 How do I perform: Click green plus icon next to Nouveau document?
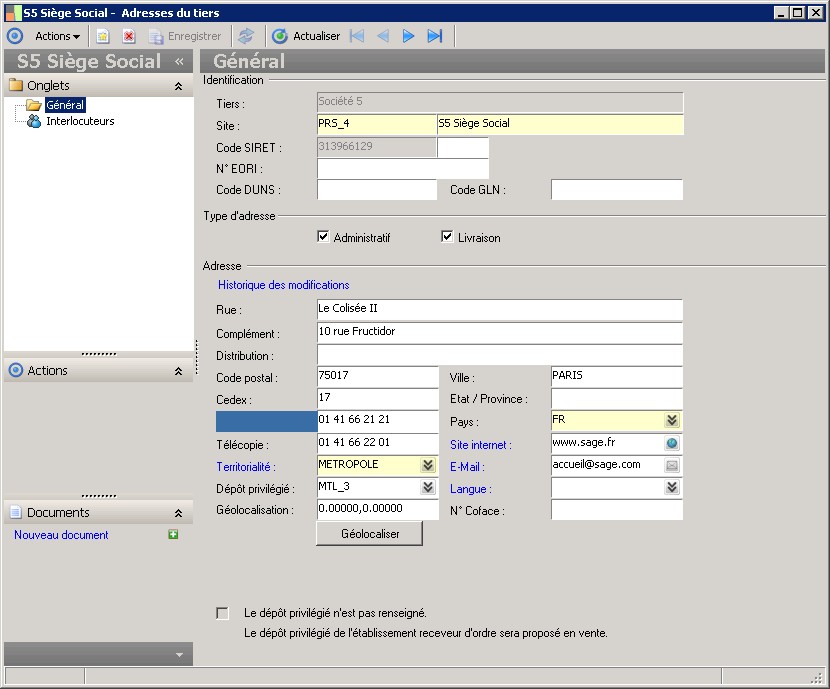click(x=174, y=535)
